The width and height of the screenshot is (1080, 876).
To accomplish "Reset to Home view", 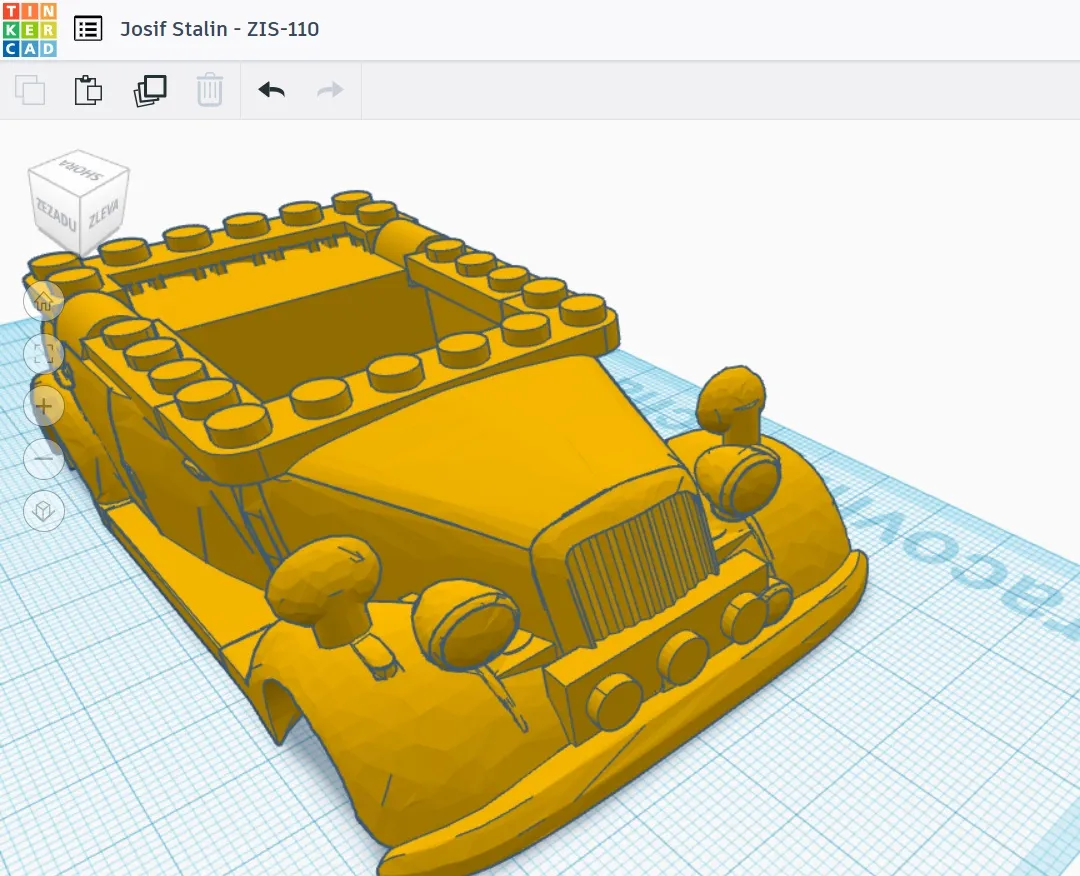I will tap(44, 300).
